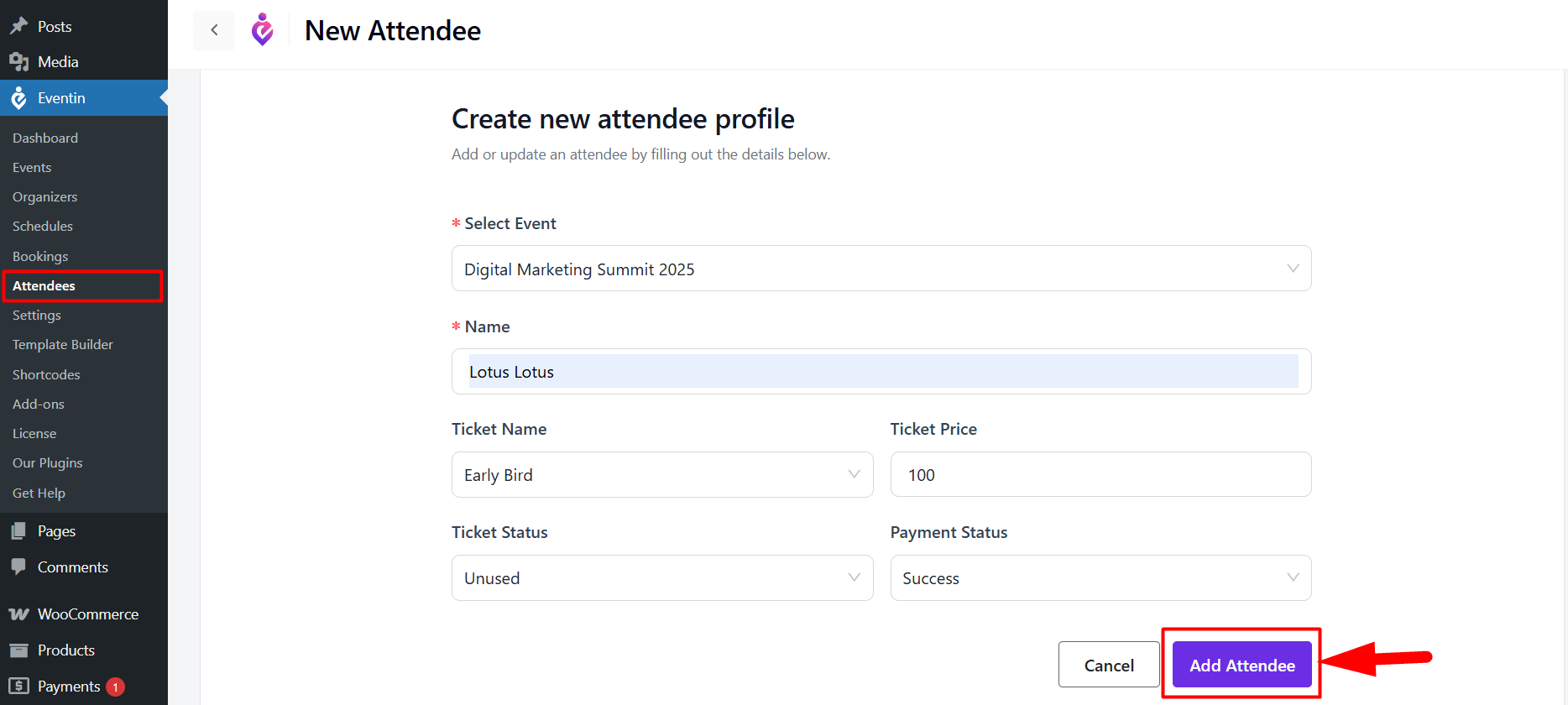Image resolution: width=1568 pixels, height=705 pixels.
Task: Click the Ticket Price input field
Action: [x=1100, y=475]
